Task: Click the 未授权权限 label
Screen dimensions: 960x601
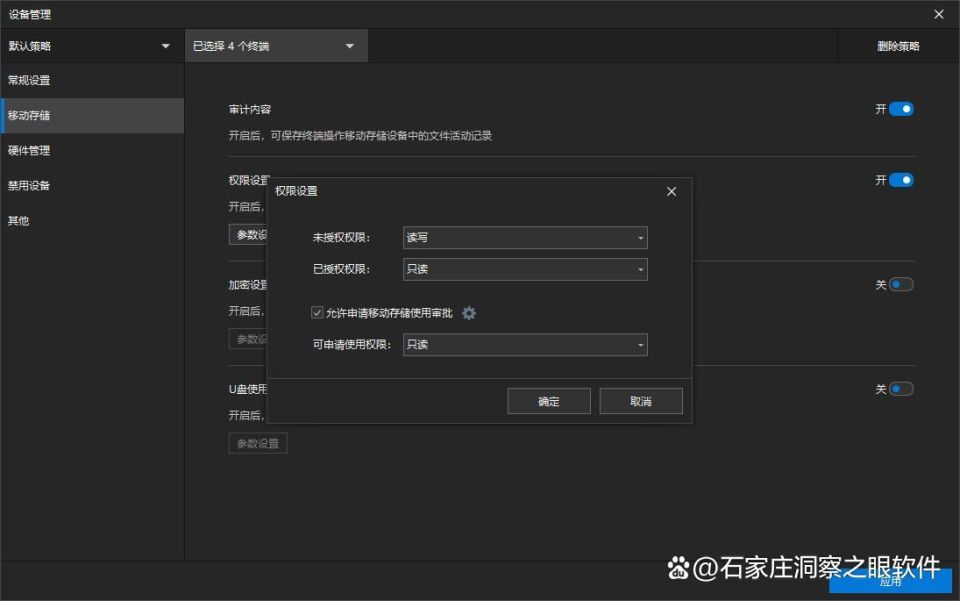Action: (341, 237)
